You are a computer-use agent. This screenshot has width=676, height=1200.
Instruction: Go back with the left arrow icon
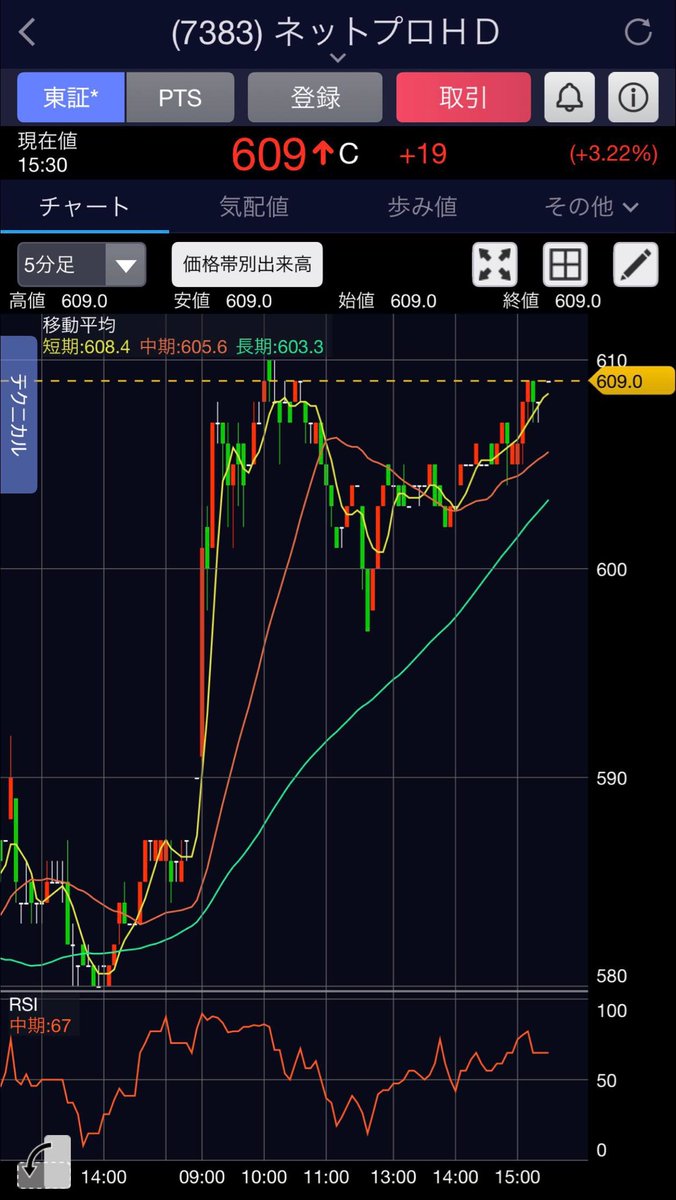tap(27, 32)
